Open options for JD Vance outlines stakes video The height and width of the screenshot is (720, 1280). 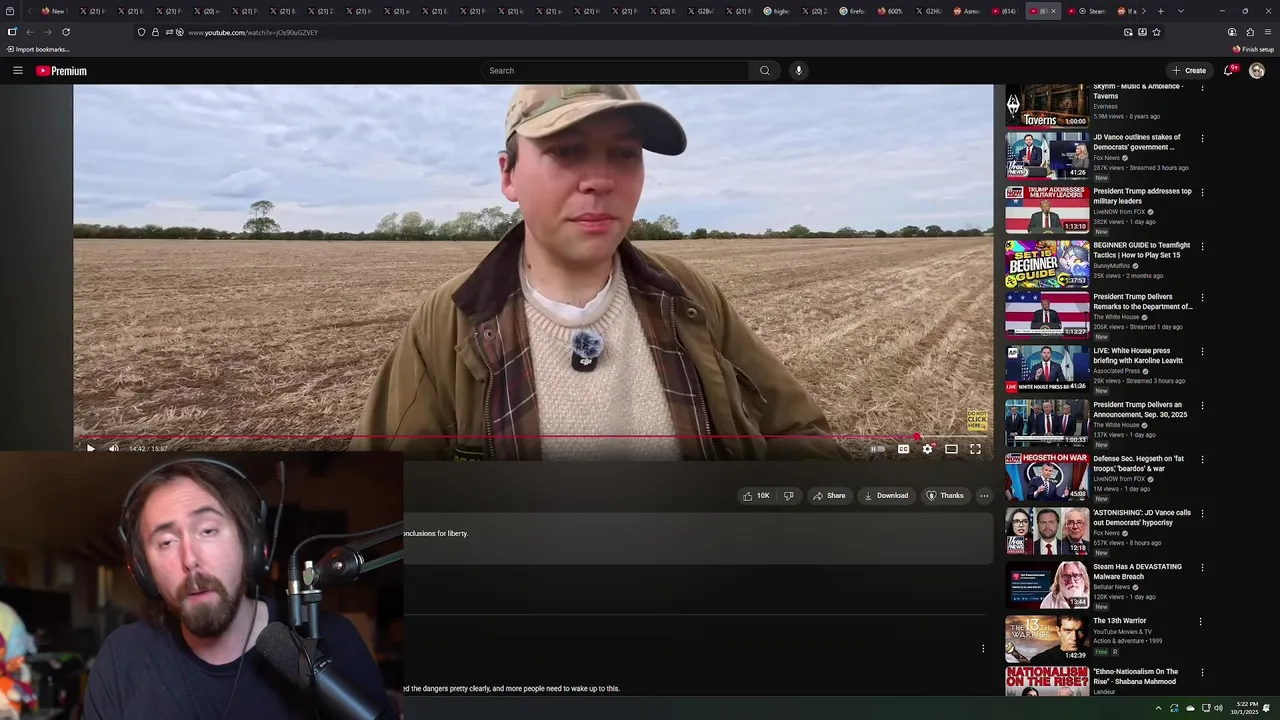pyautogui.click(x=1202, y=138)
